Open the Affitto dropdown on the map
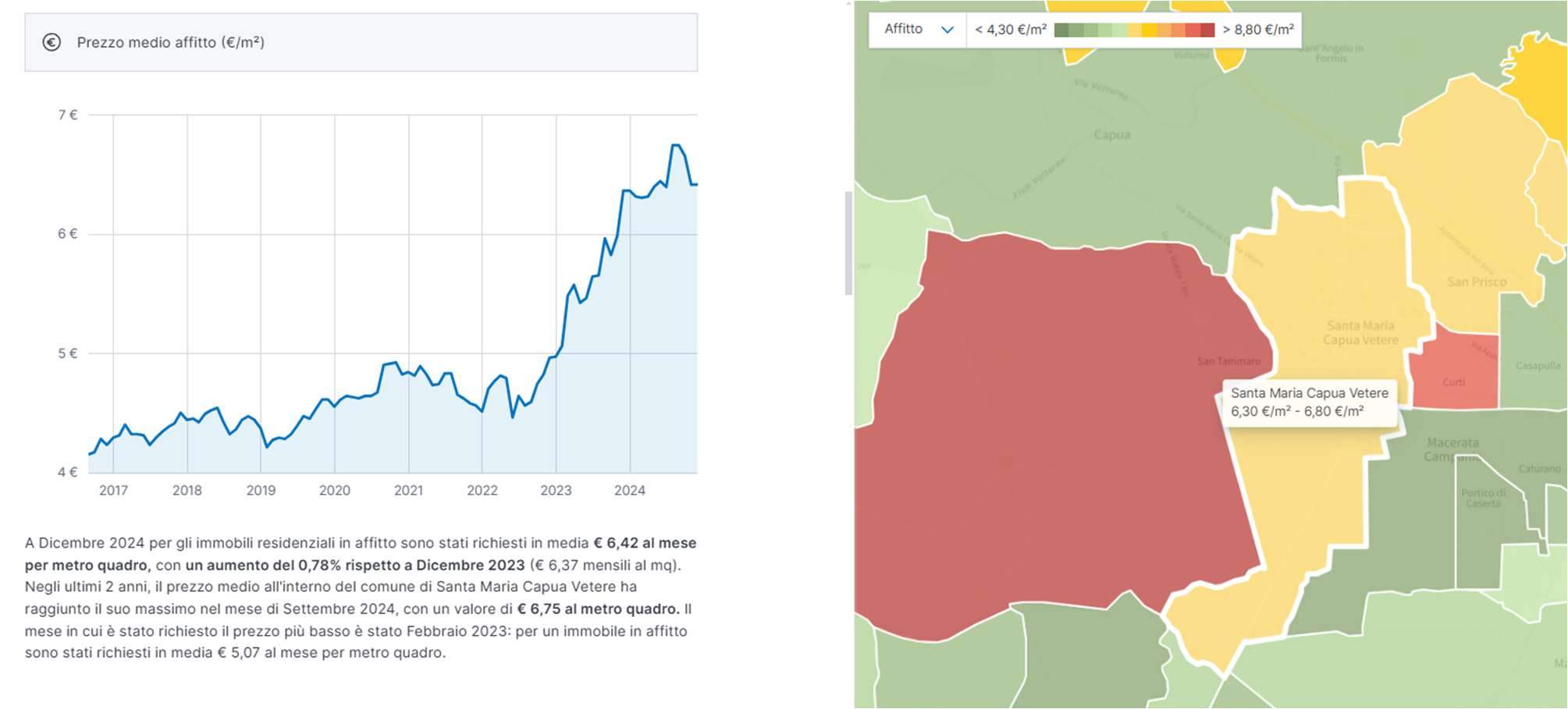 click(x=917, y=30)
